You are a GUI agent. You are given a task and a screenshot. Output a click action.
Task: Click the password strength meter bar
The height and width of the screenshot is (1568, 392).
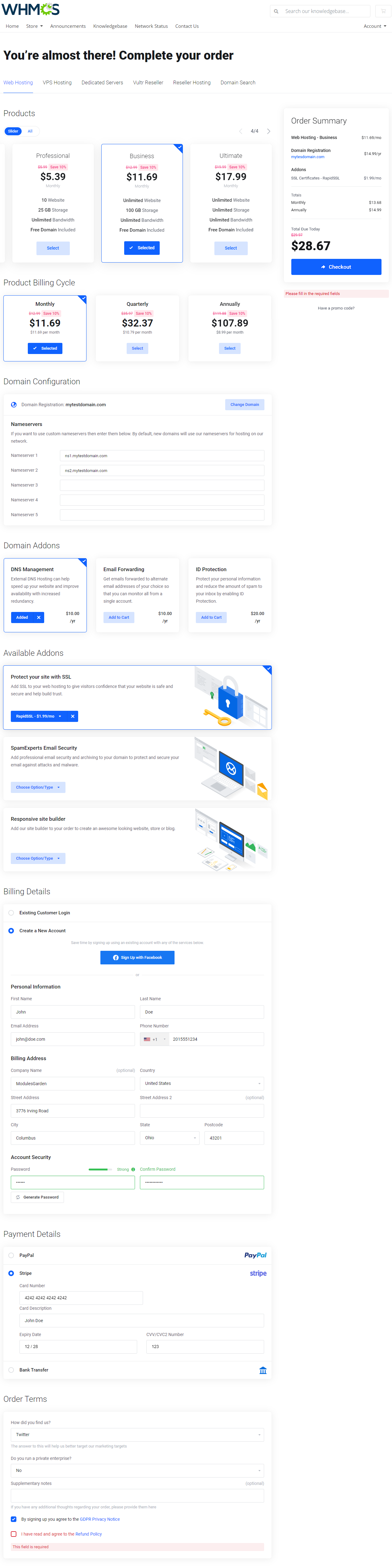pos(100,1169)
